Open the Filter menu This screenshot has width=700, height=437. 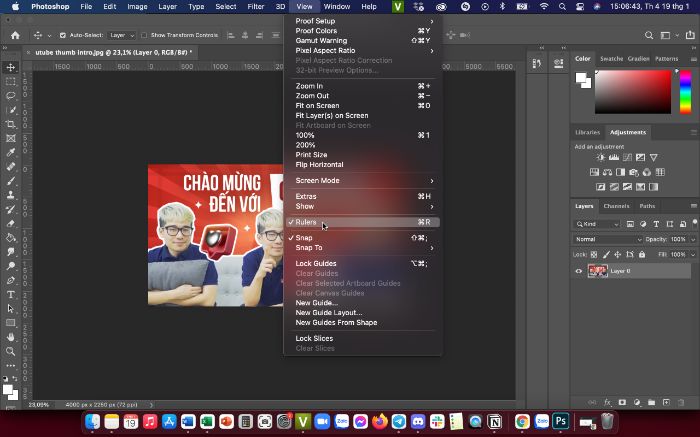coord(256,7)
